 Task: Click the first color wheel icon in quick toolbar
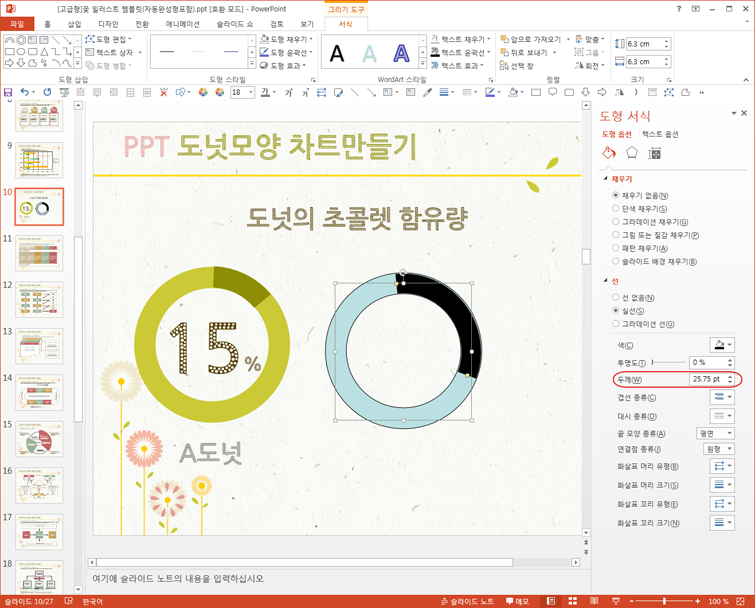tap(203, 92)
